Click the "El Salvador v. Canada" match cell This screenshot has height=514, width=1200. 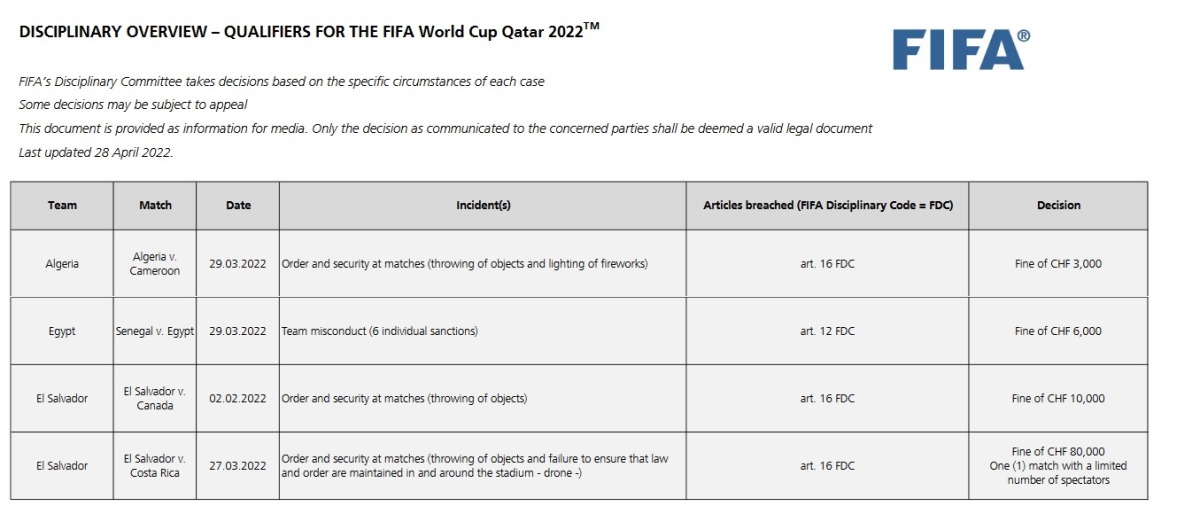pyautogui.click(x=155, y=398)
